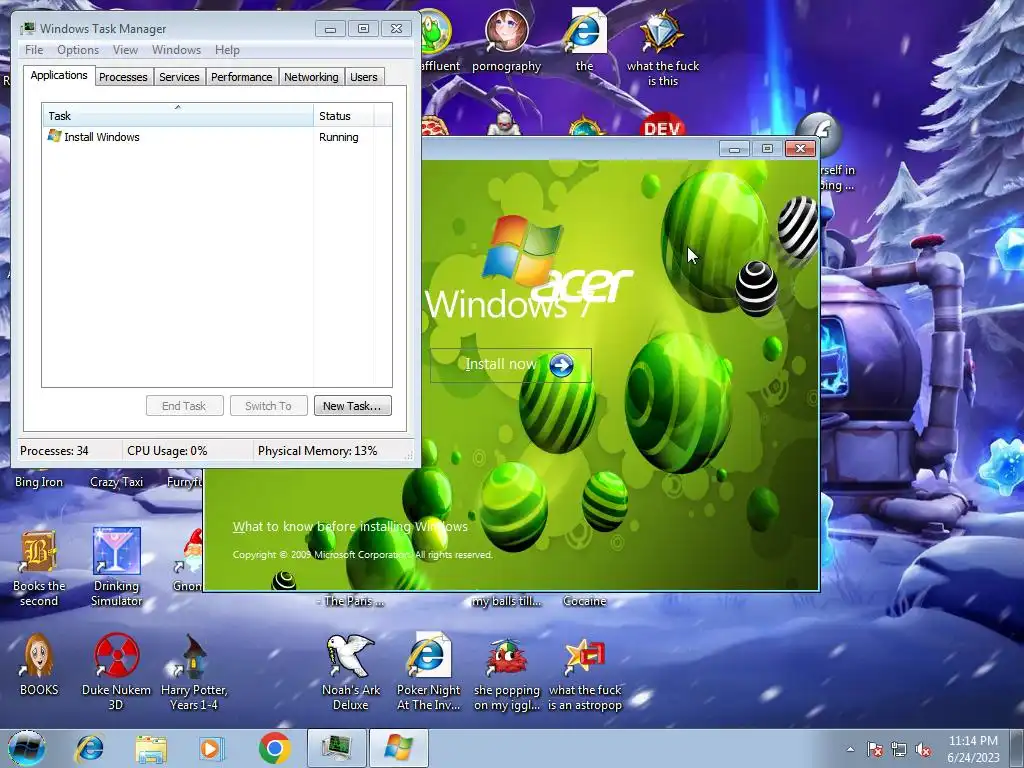Switch to the Processes tab
The width and height of the screenshot is (1024, 768).
click(123, 77)
